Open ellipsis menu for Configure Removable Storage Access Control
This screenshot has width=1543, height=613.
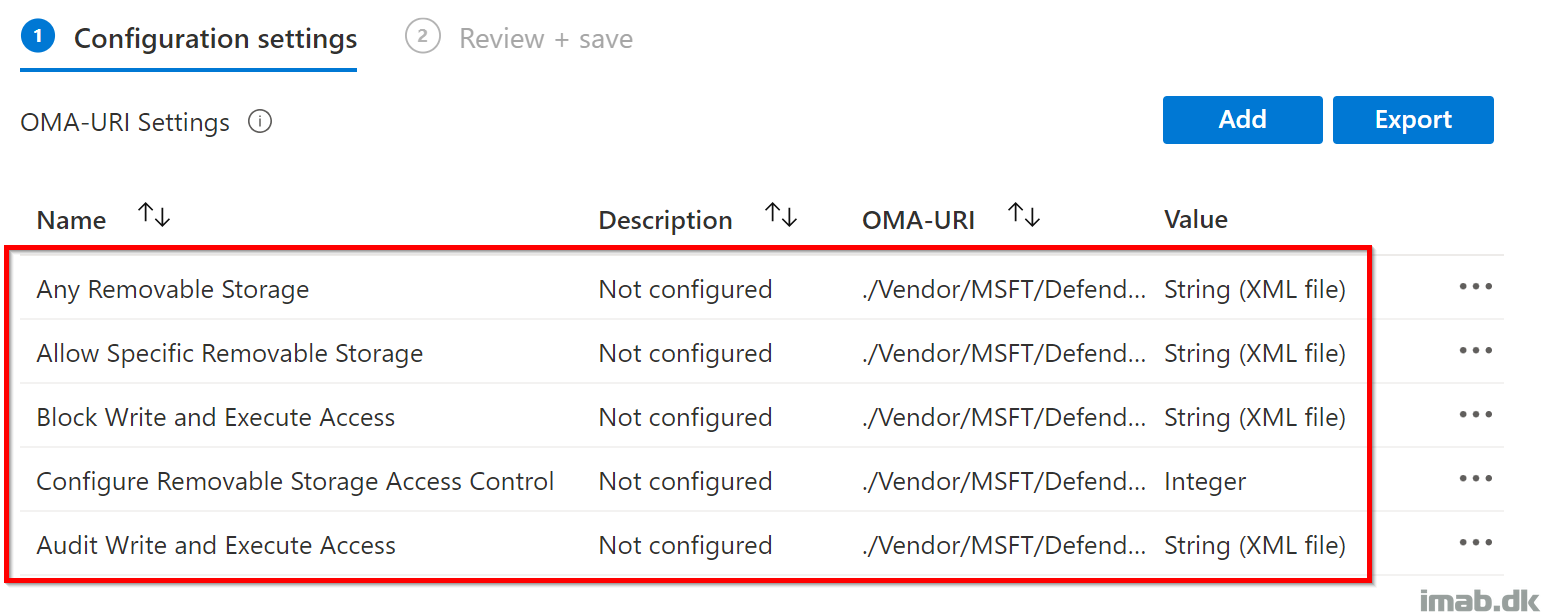click(1475, 479)
